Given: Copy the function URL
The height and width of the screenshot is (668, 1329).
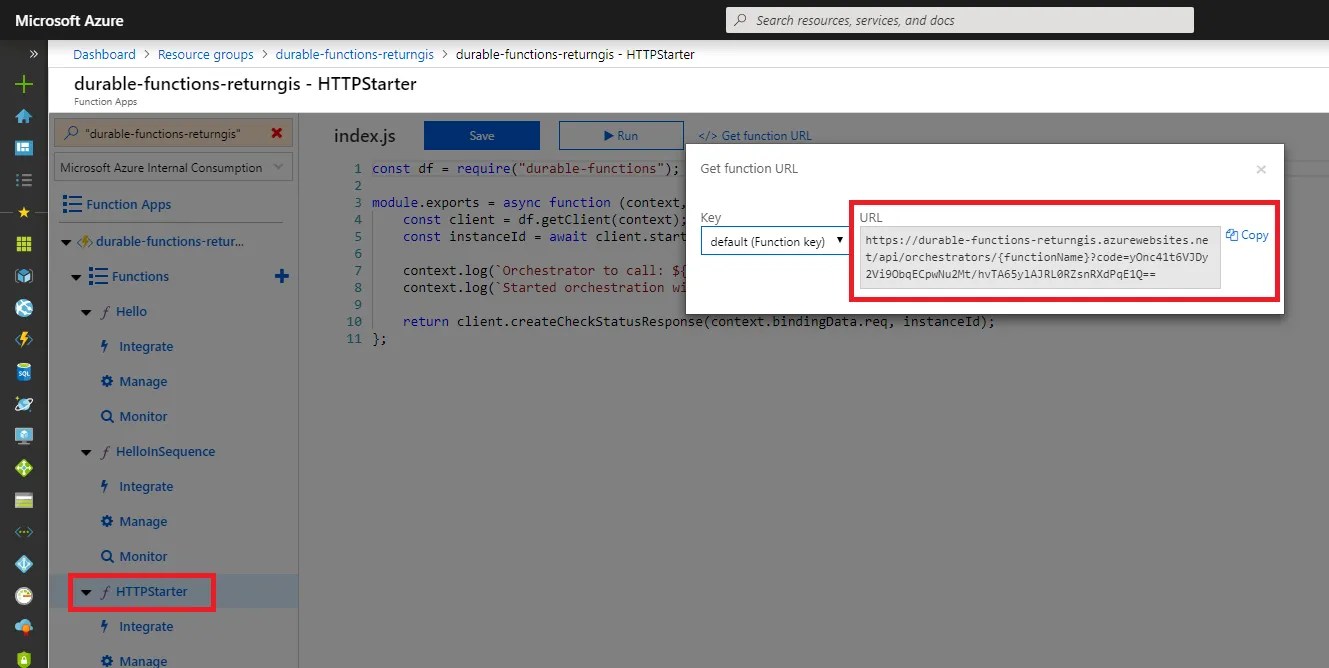Looking at the screenshot, I should [x=1247, y=235].
